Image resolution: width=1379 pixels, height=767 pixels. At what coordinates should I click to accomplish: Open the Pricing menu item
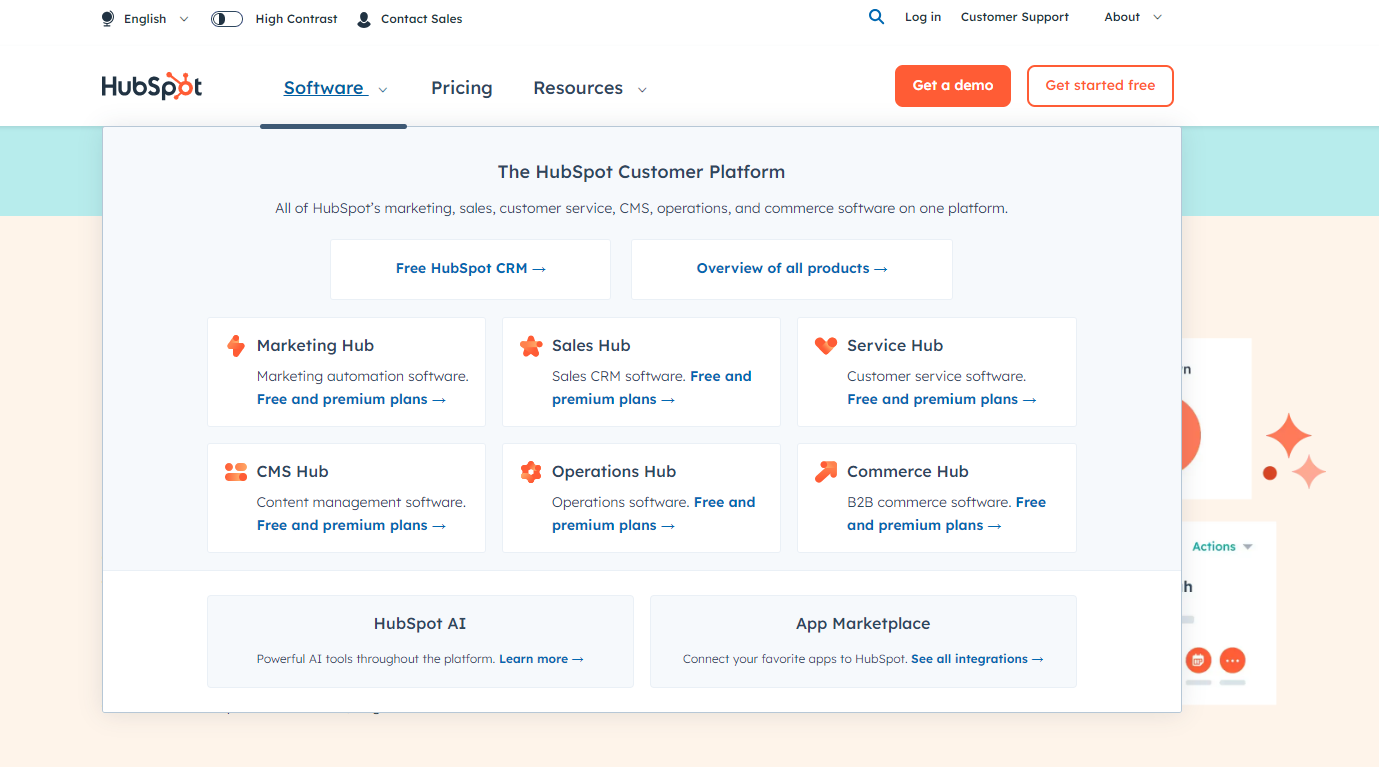click(x=462, y=88)
